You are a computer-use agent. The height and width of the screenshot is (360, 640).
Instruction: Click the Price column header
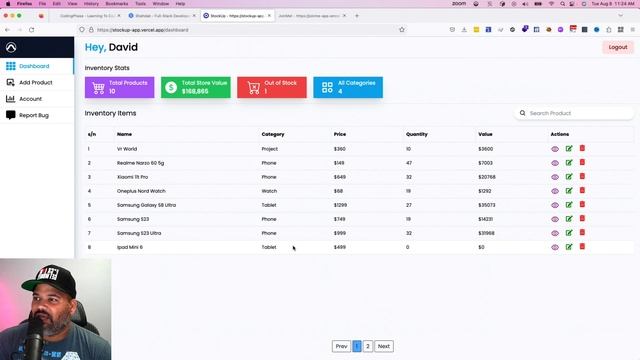340,134
